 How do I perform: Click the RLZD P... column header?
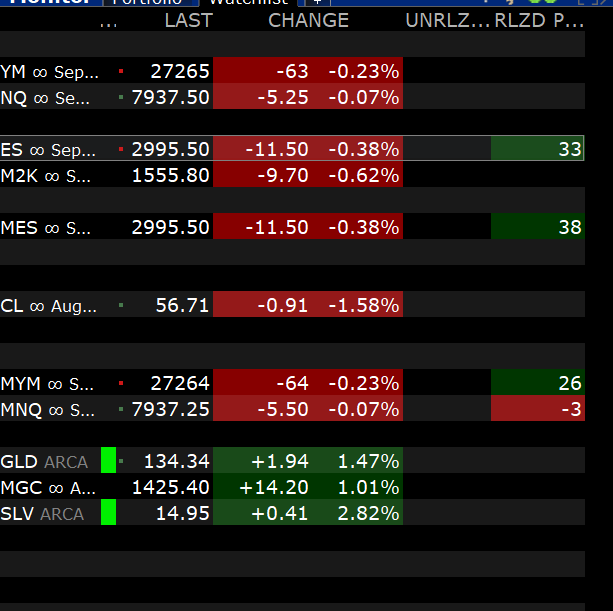pos(539,20)
